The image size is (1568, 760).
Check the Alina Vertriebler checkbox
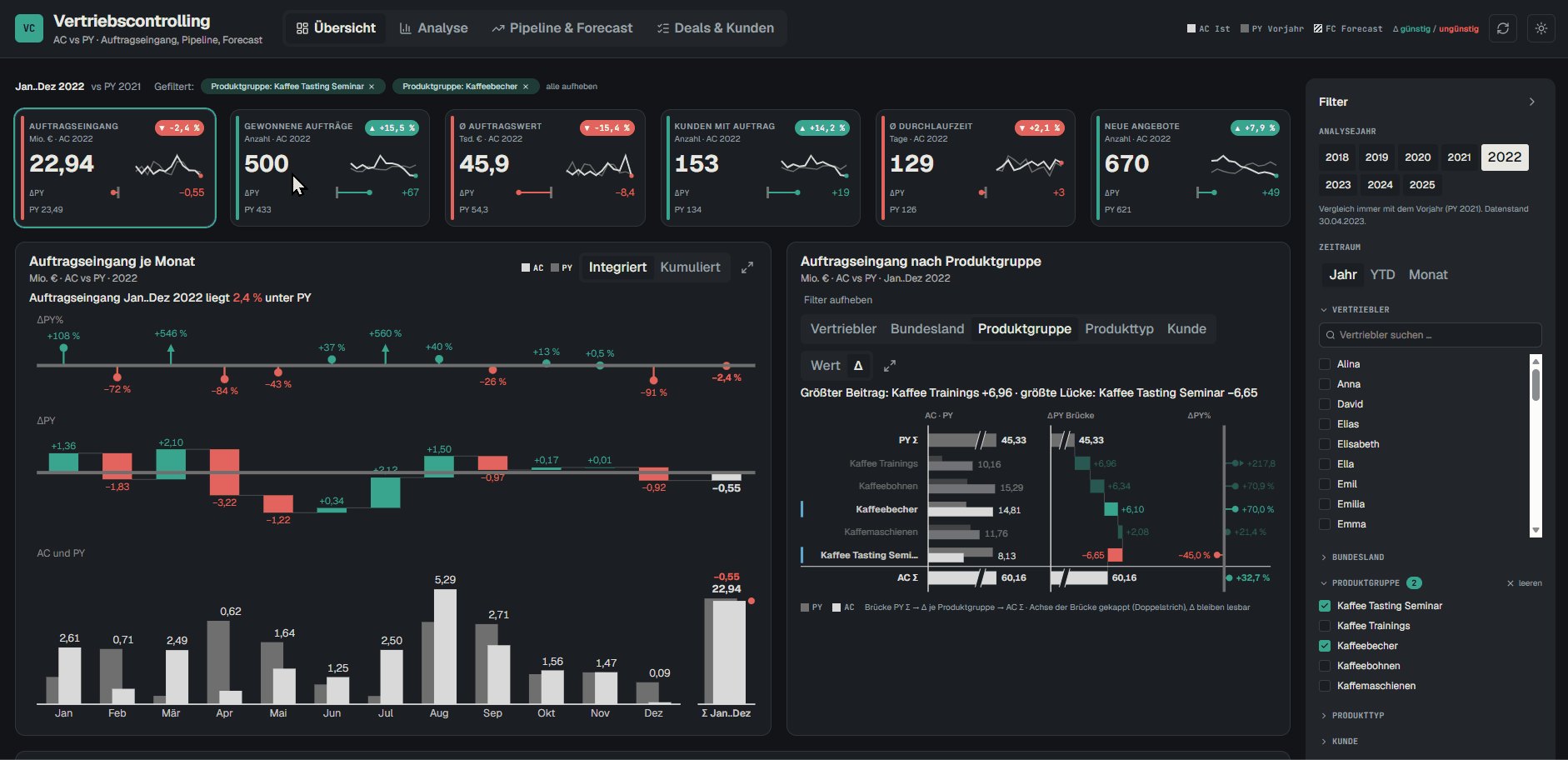tap(1325, 364)
